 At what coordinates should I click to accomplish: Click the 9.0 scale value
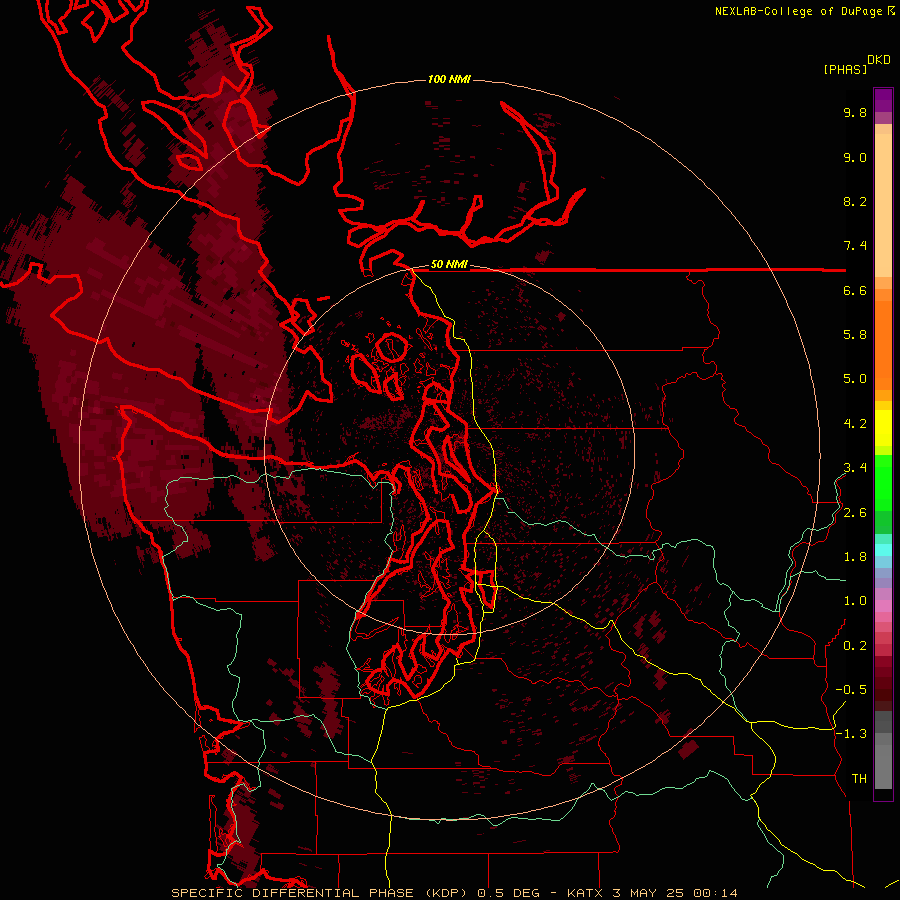coord(855,157)
